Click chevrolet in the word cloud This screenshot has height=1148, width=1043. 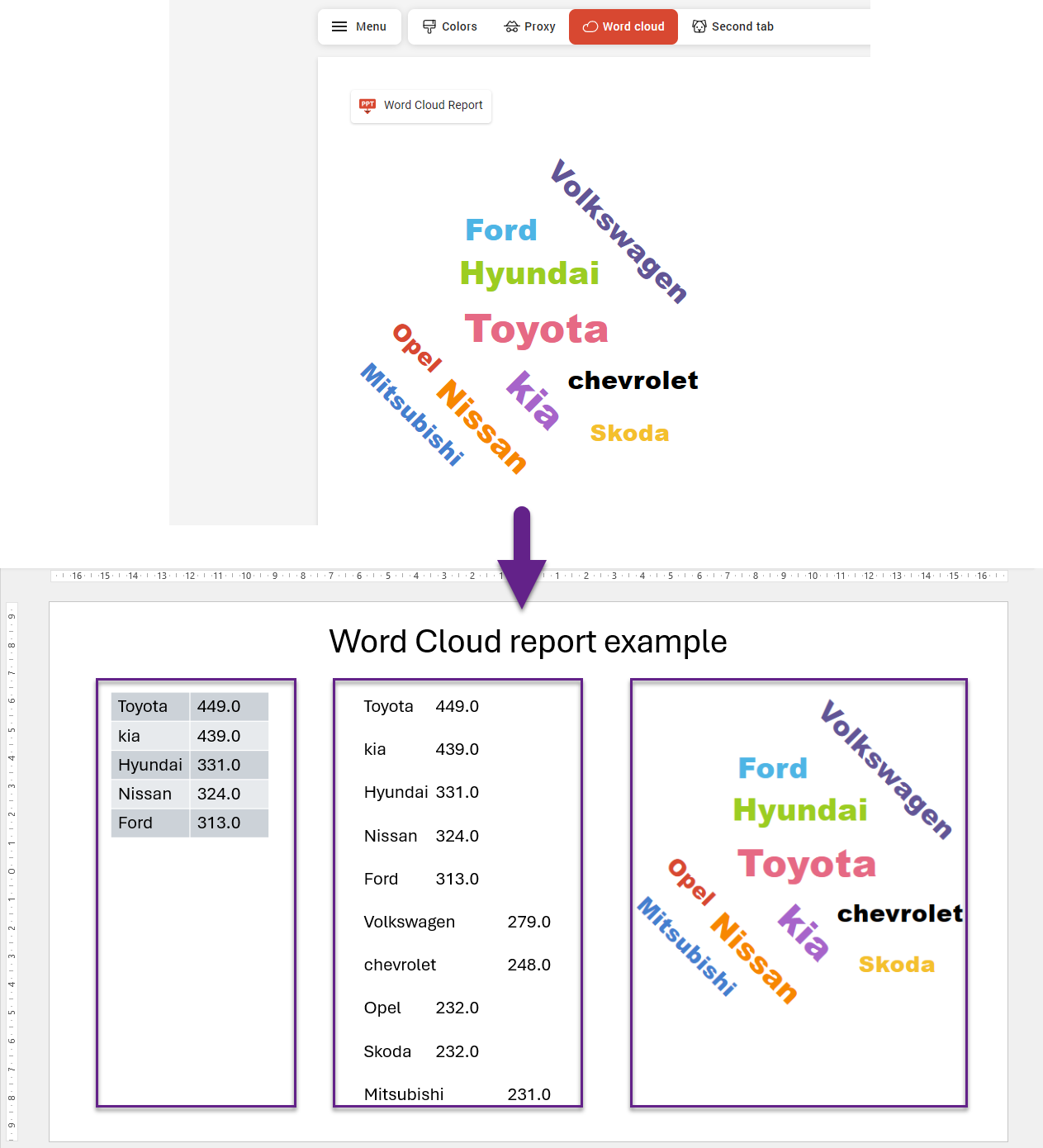tap(633, 380)
